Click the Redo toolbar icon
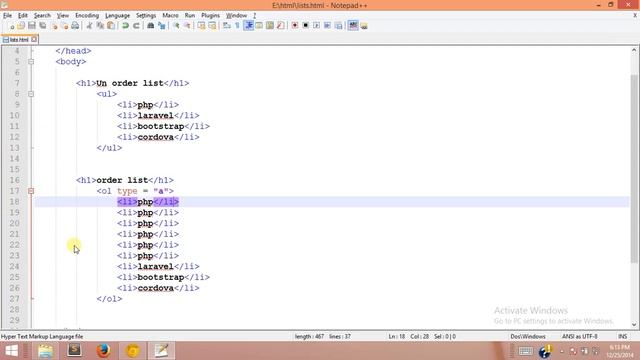640x360 pixels. [136, 26]
